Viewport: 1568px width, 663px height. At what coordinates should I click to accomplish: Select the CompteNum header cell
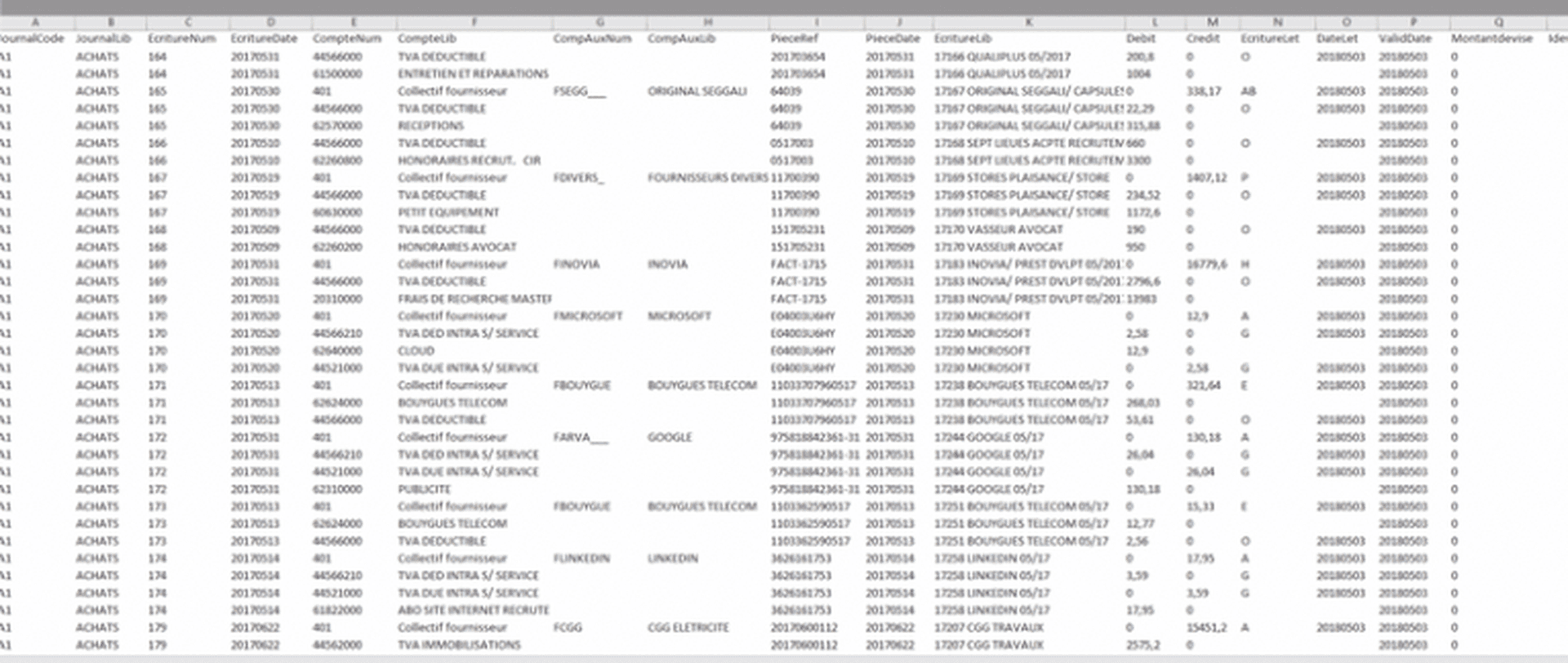point(347,38)
